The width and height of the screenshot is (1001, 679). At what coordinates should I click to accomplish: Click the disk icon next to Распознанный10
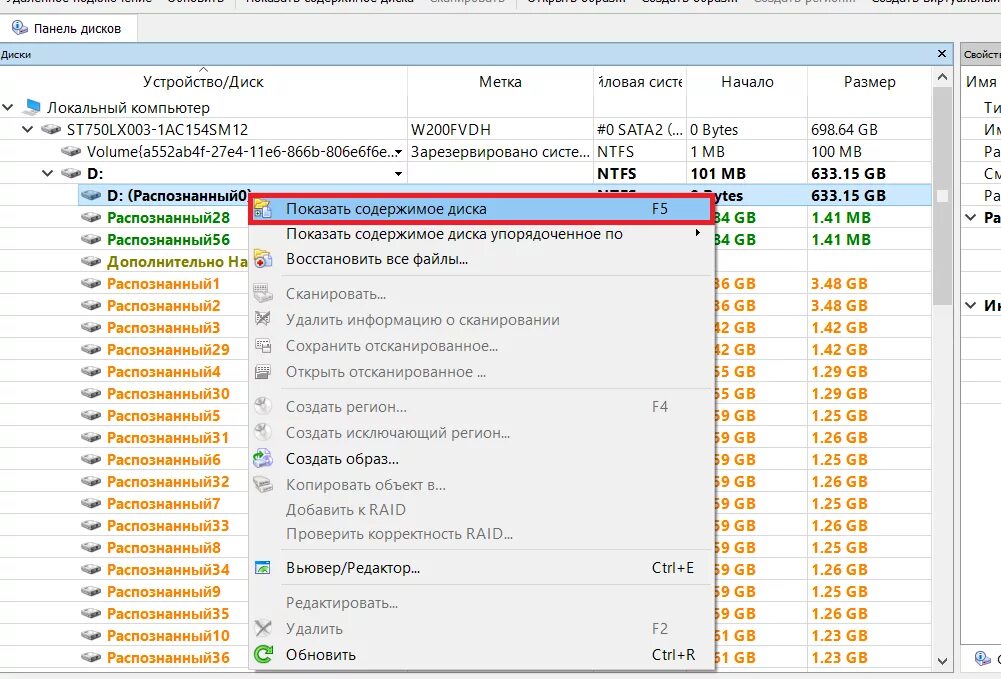pos(91,636)
